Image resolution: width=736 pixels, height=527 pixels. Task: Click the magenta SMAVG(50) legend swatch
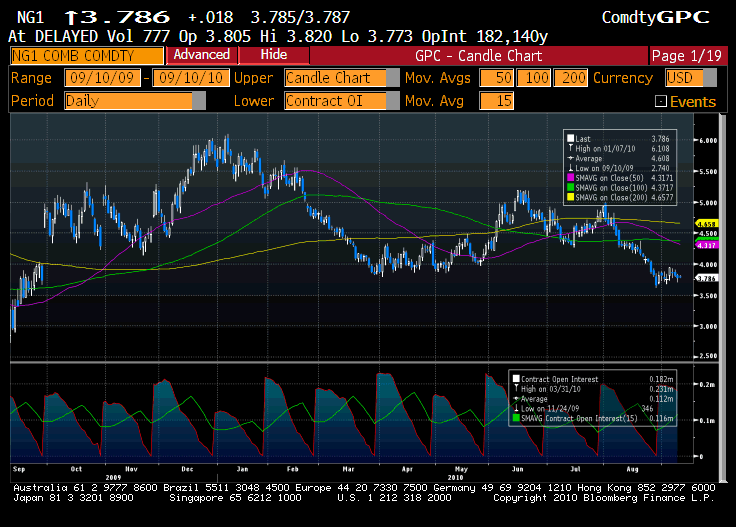click(570, 178)
